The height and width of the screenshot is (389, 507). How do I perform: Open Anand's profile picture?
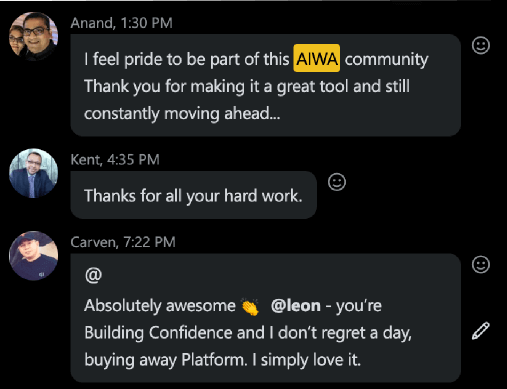tap(33, 37)
